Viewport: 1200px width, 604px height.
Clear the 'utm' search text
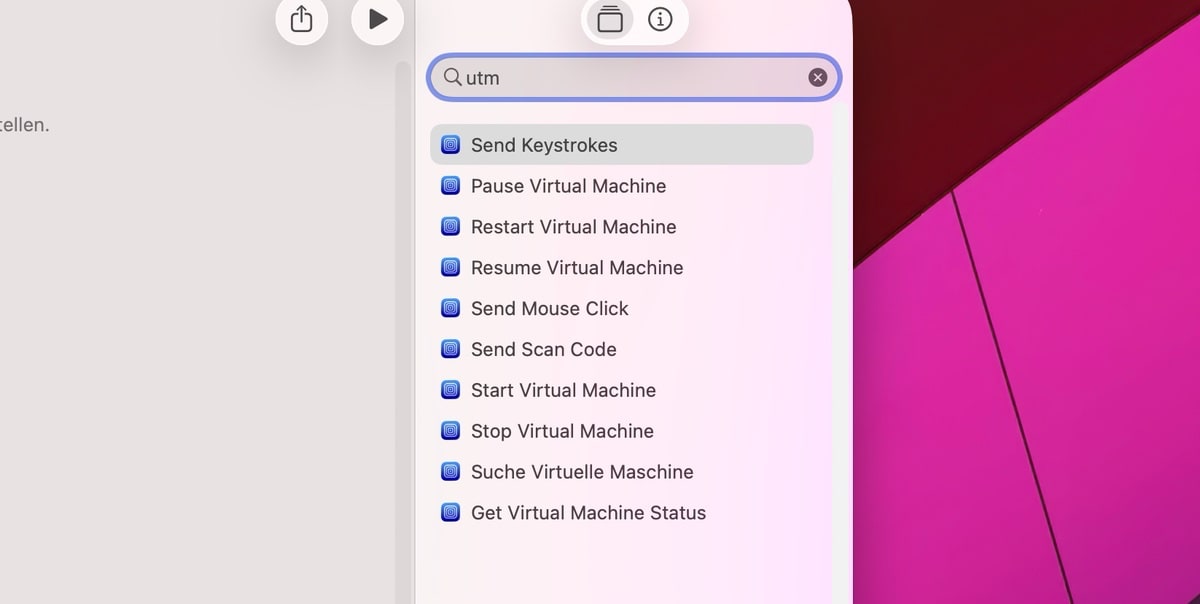coord(818,78)
